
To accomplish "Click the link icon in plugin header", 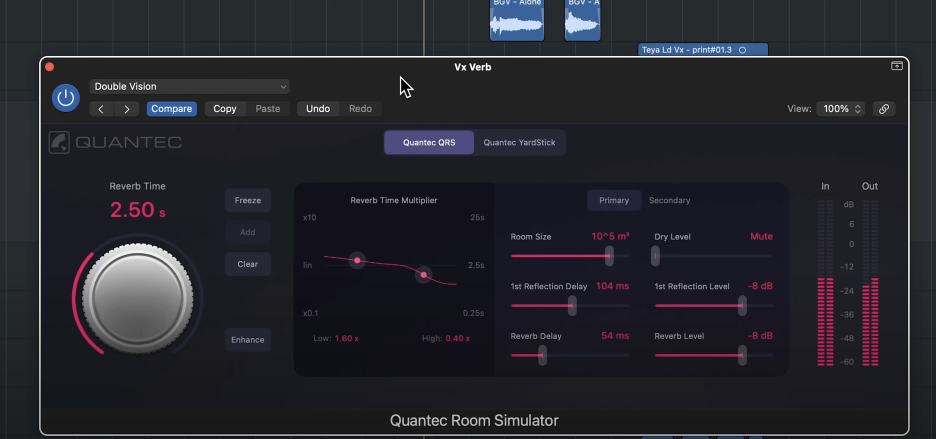I will click(883, 109).
